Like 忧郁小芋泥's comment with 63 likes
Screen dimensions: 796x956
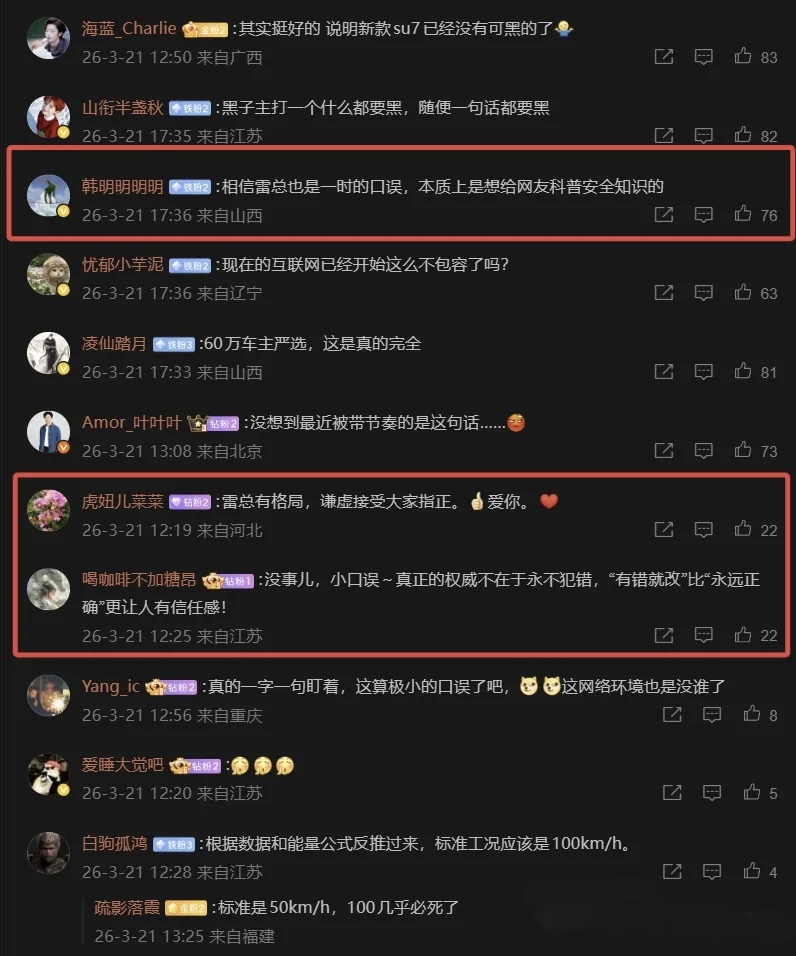742,293
